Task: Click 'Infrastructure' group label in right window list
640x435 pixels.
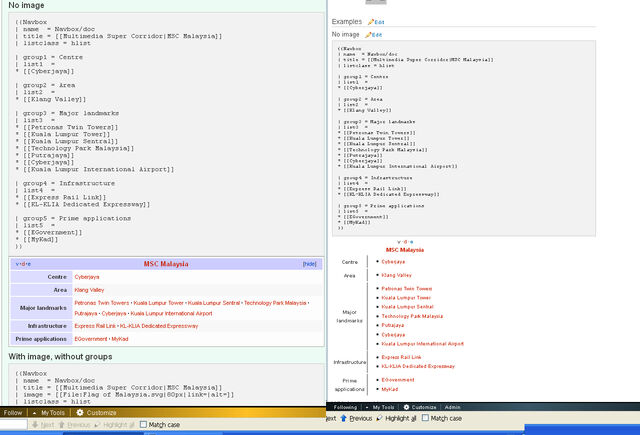Action: 349,362
